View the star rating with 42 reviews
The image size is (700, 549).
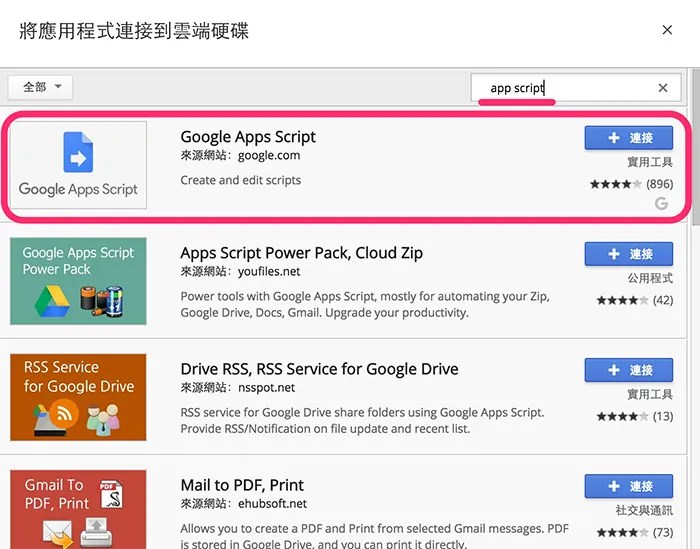point(622,300)
